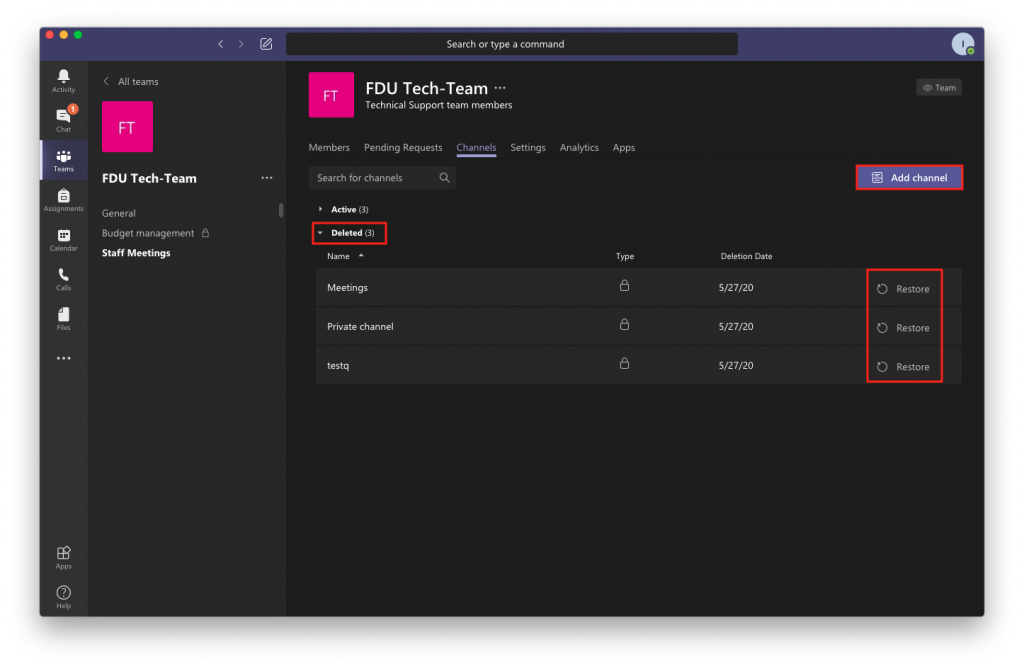The image size is (1024, 669).
Task: Select the Channels tab
Action: pyautogui.click(x=476, y=148)
